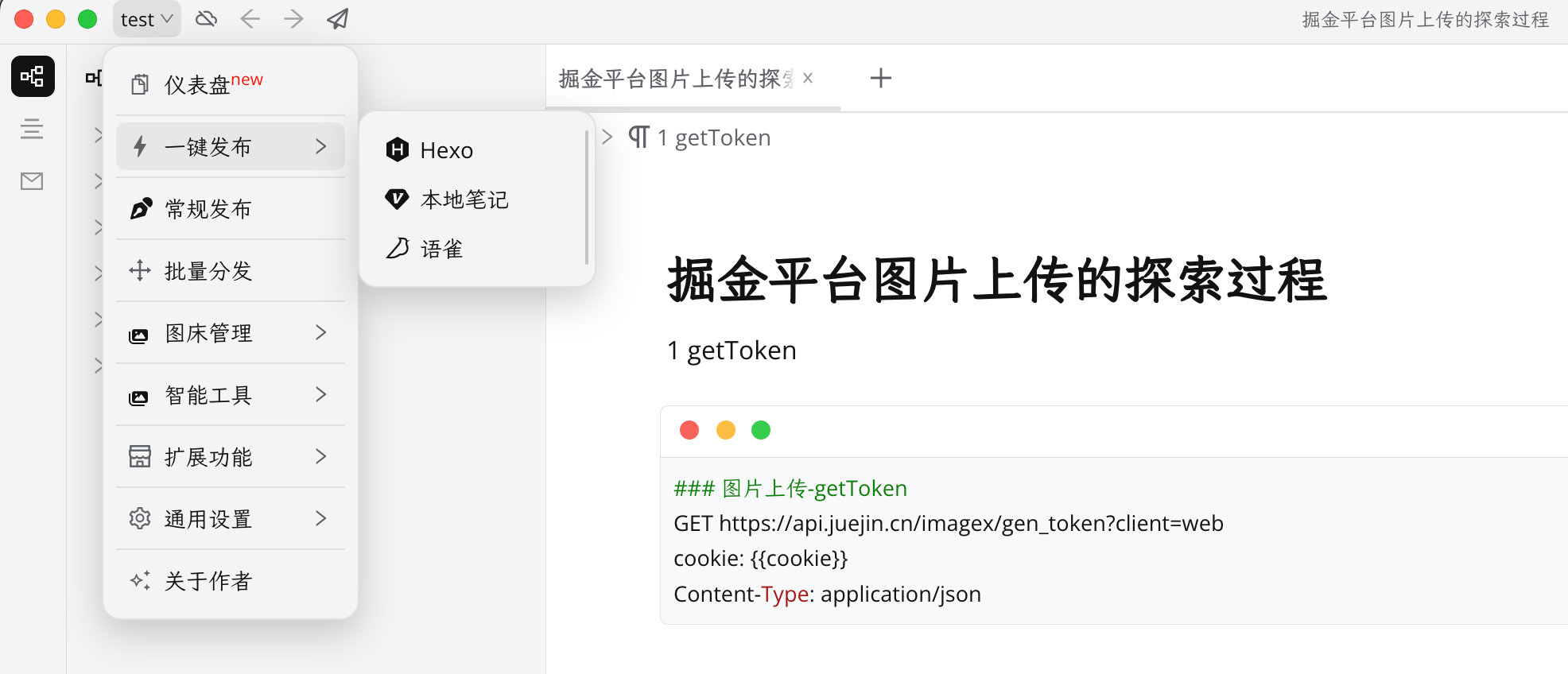Open 智能工具 submenu
The width and height of the screenshot is (1568, 674).
pyautogui.click(x=231, y=394)
